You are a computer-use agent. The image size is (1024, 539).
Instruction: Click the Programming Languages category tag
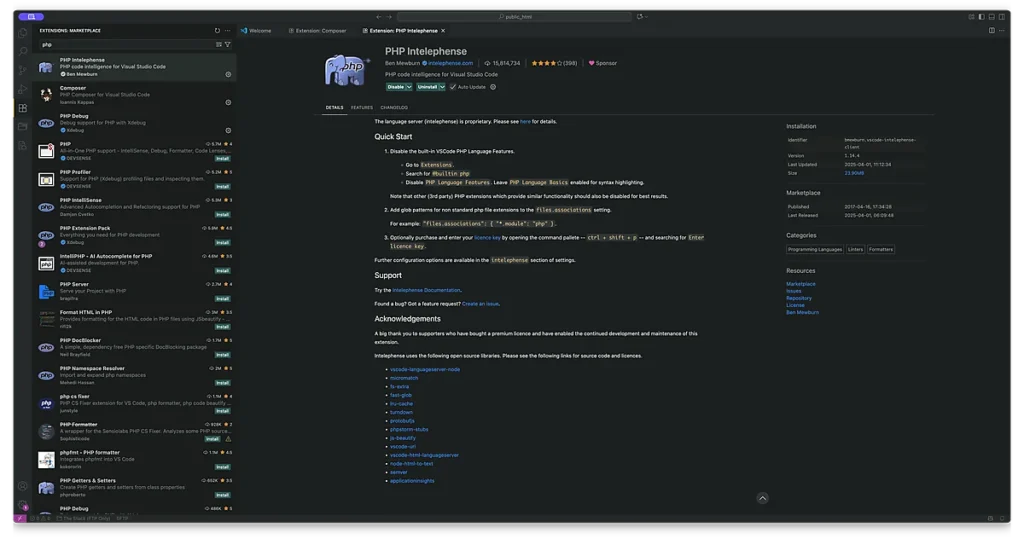814,250
